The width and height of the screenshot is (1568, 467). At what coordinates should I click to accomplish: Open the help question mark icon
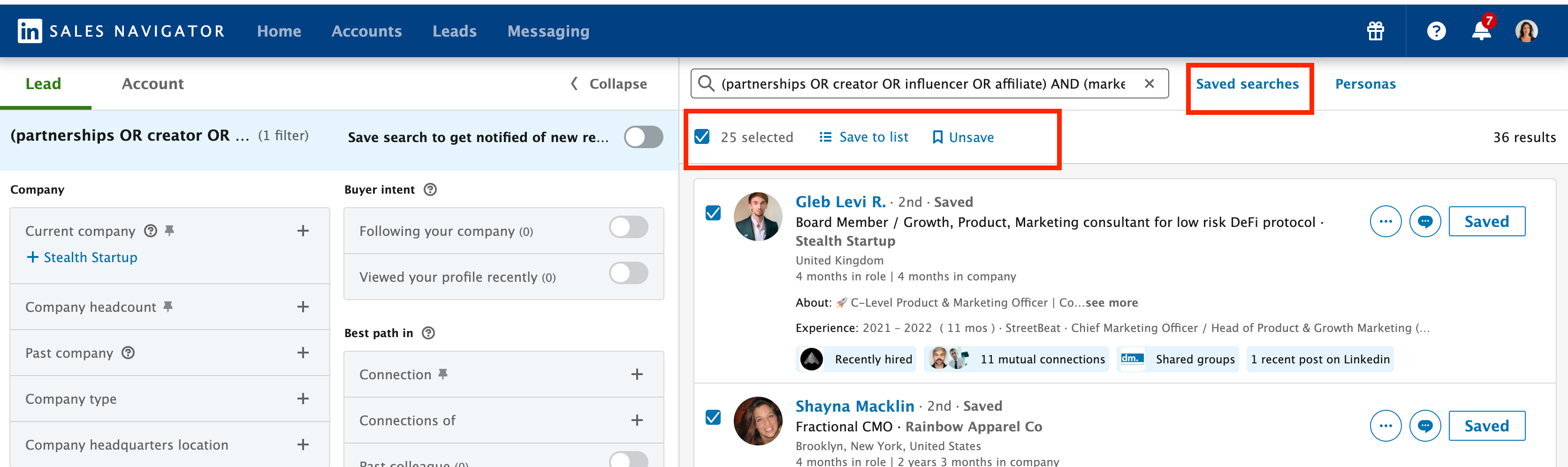point(1437,31)
